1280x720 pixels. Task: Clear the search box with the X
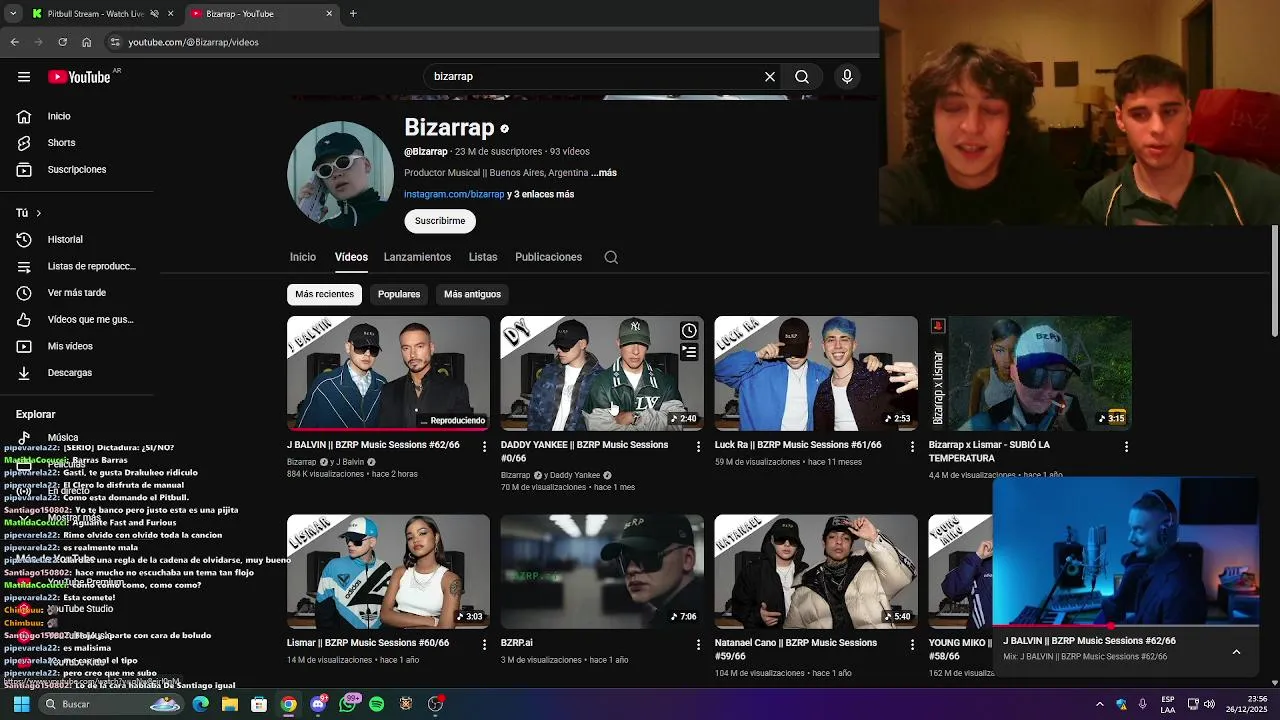770,77
